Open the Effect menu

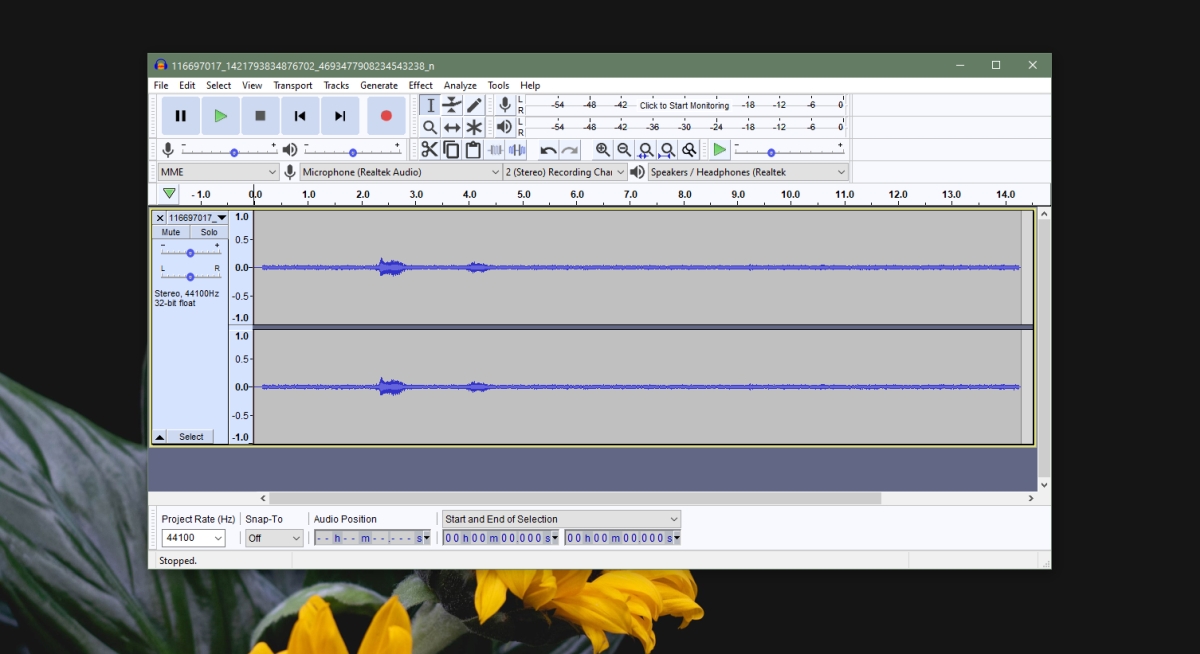(x=420, y=86)
